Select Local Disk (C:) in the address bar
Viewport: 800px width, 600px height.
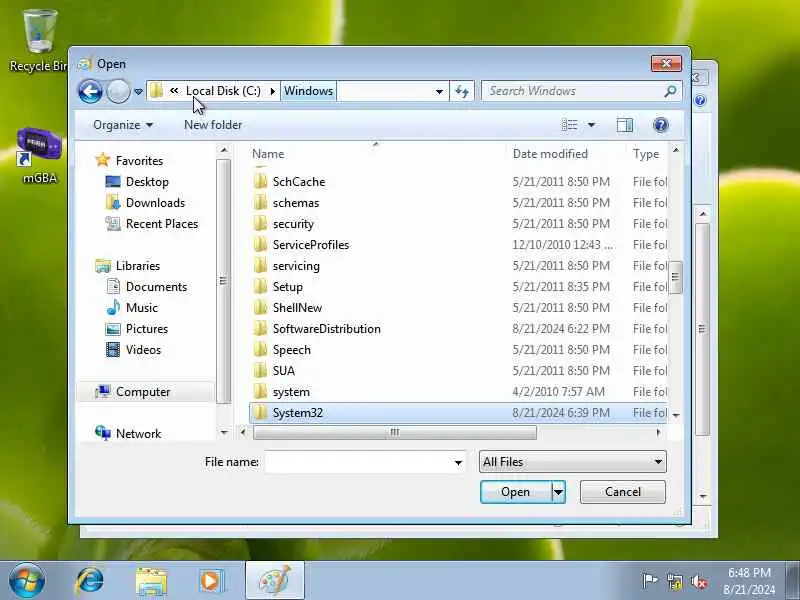[x=223, y=91]
